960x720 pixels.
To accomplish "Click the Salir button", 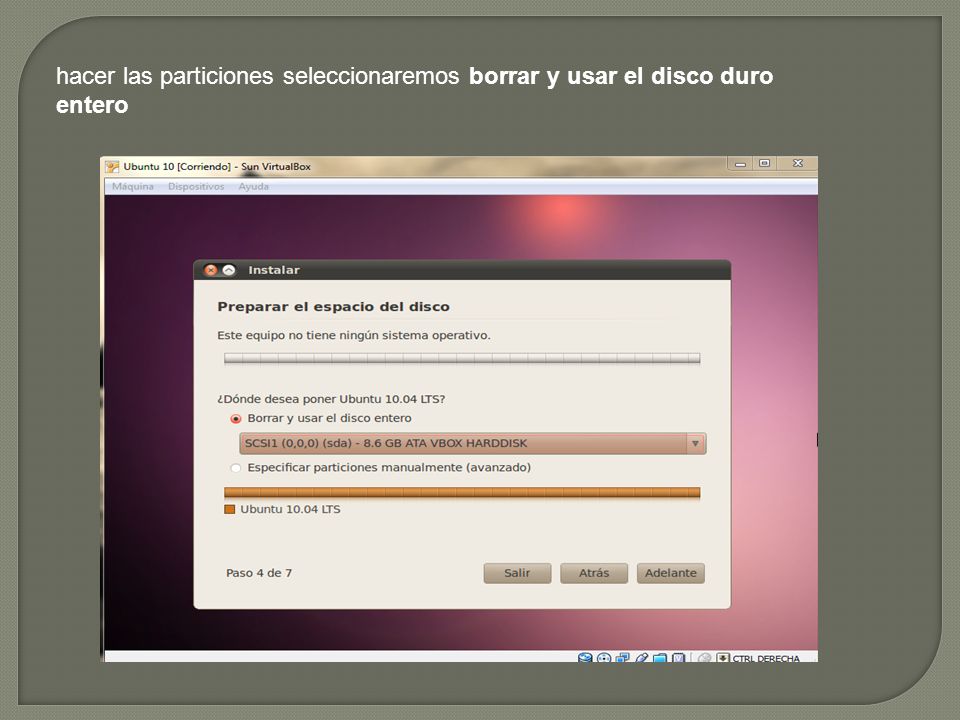I will 517,573.
